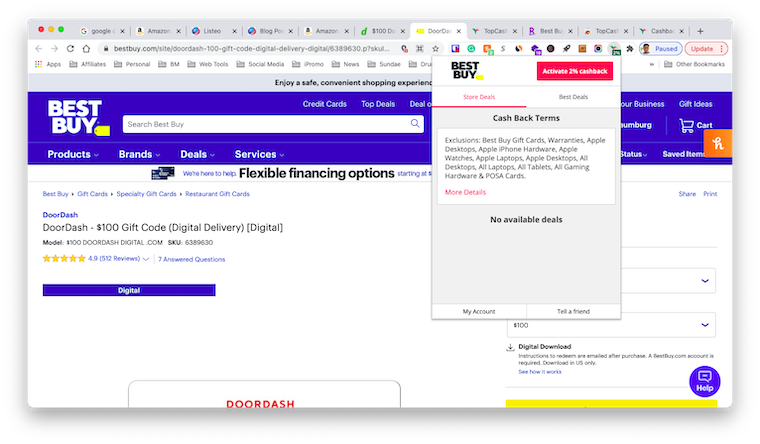Open the Personal bookmarks folder

[132, 64]
